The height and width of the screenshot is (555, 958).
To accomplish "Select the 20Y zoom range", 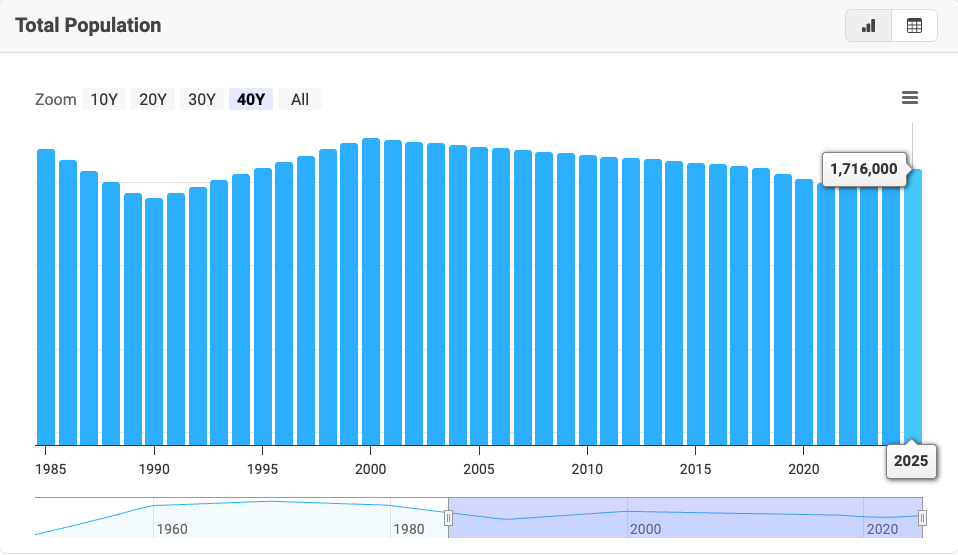I will pyautogui.click(x=153, y=99).
